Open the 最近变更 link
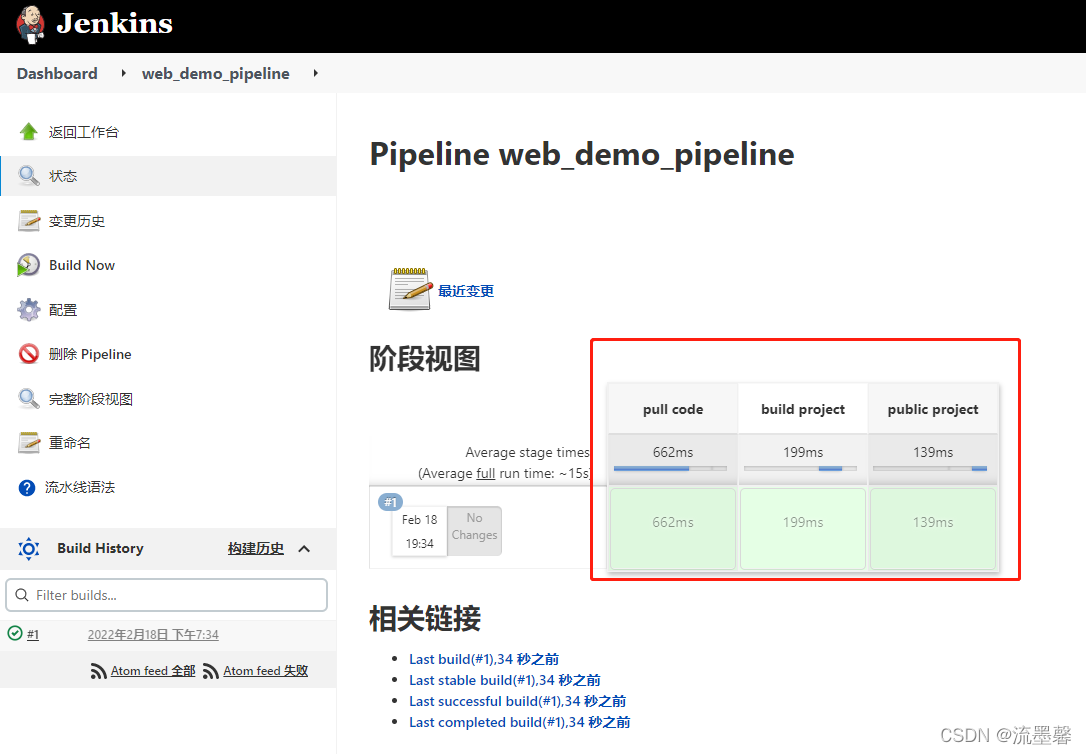The image size is (1086, 754). coord(465,291)
